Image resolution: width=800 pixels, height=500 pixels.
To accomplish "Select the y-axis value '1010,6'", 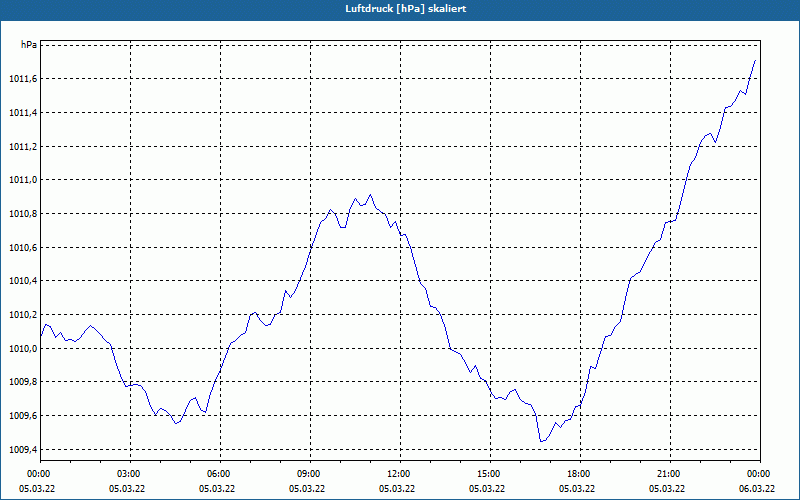I will point(23,248).
